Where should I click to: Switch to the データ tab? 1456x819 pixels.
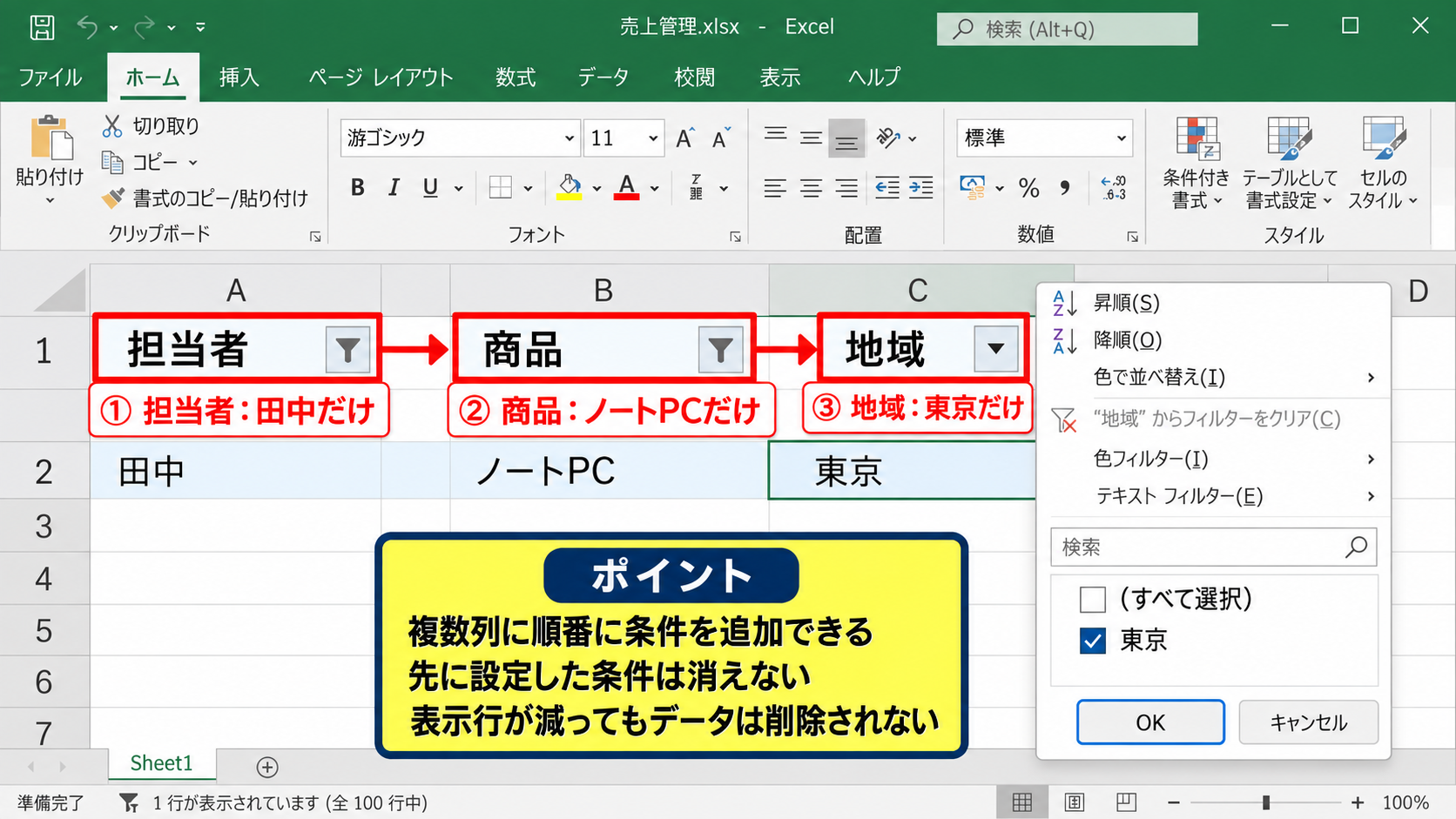click(x=603, y=77)
